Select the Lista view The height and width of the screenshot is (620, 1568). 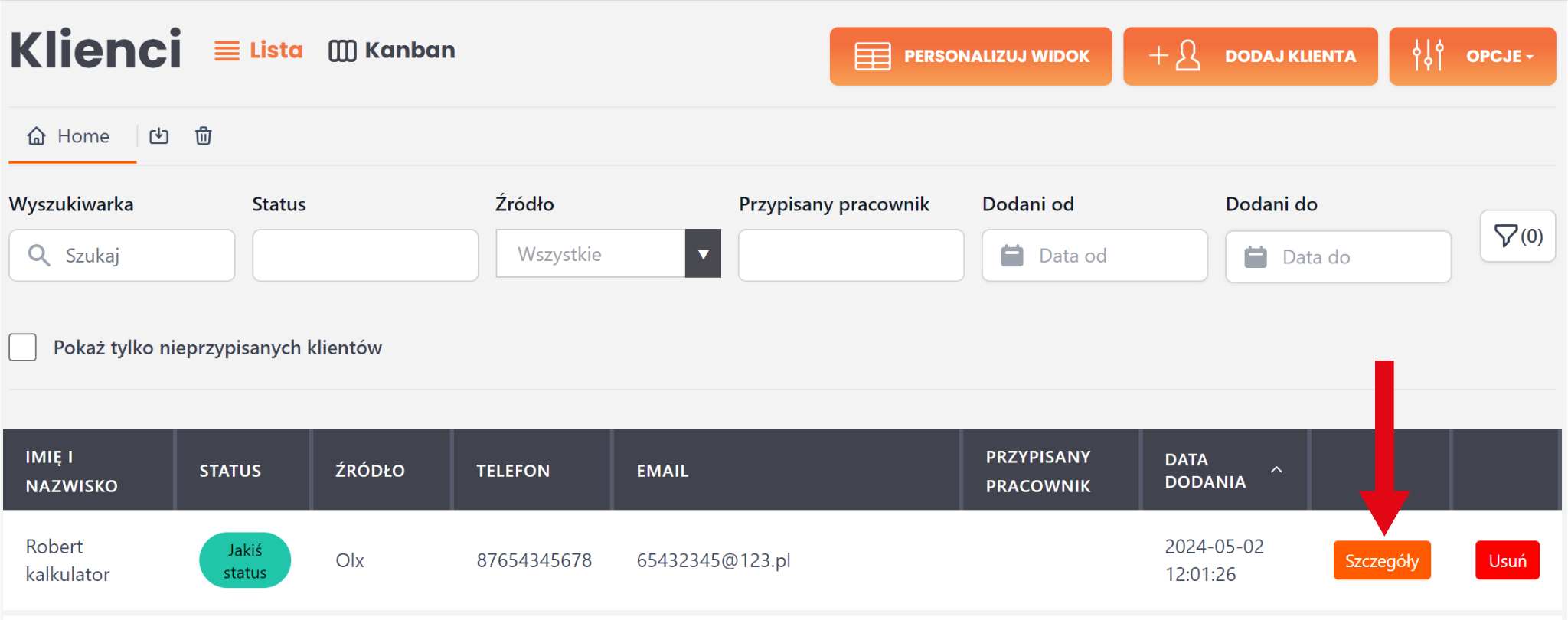(259, 51)
